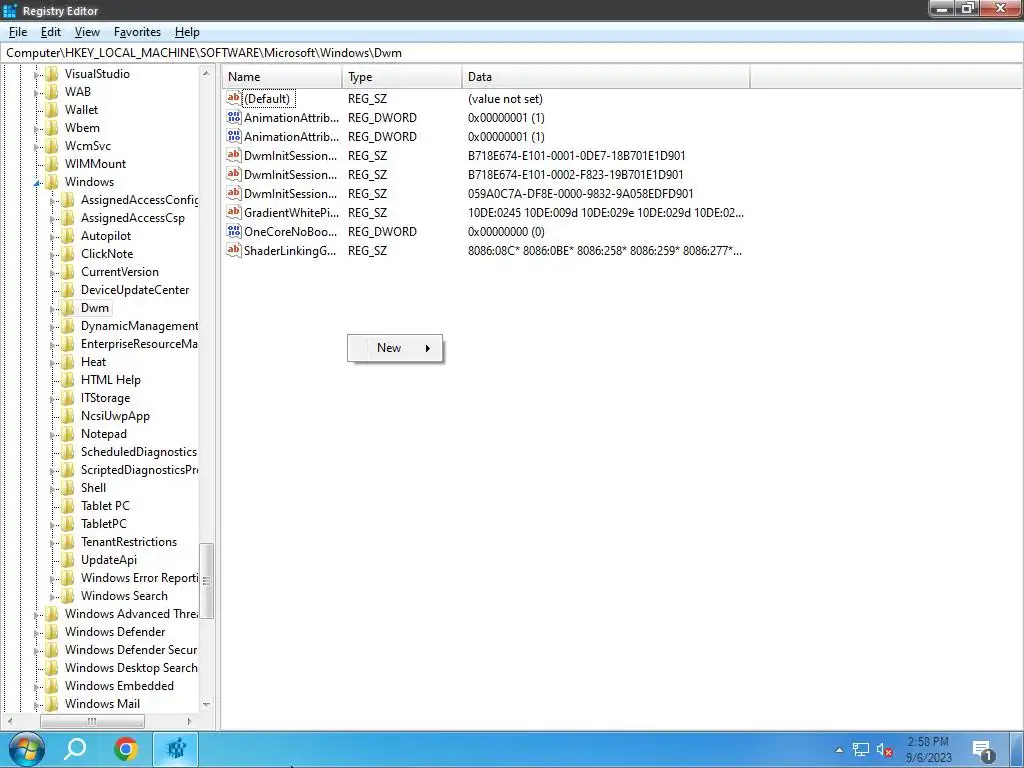Launch Google Chrome from taskbar

click(125, 748)
